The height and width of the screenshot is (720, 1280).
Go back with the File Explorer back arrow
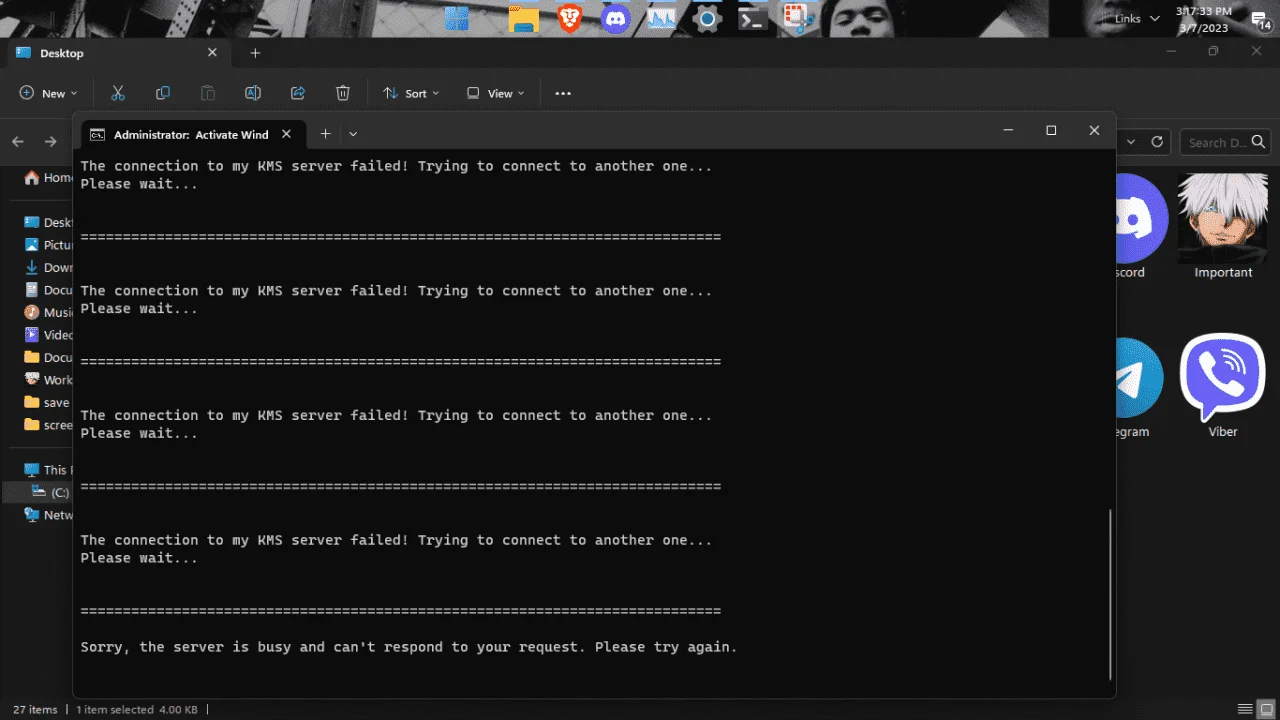click(18, 142)
